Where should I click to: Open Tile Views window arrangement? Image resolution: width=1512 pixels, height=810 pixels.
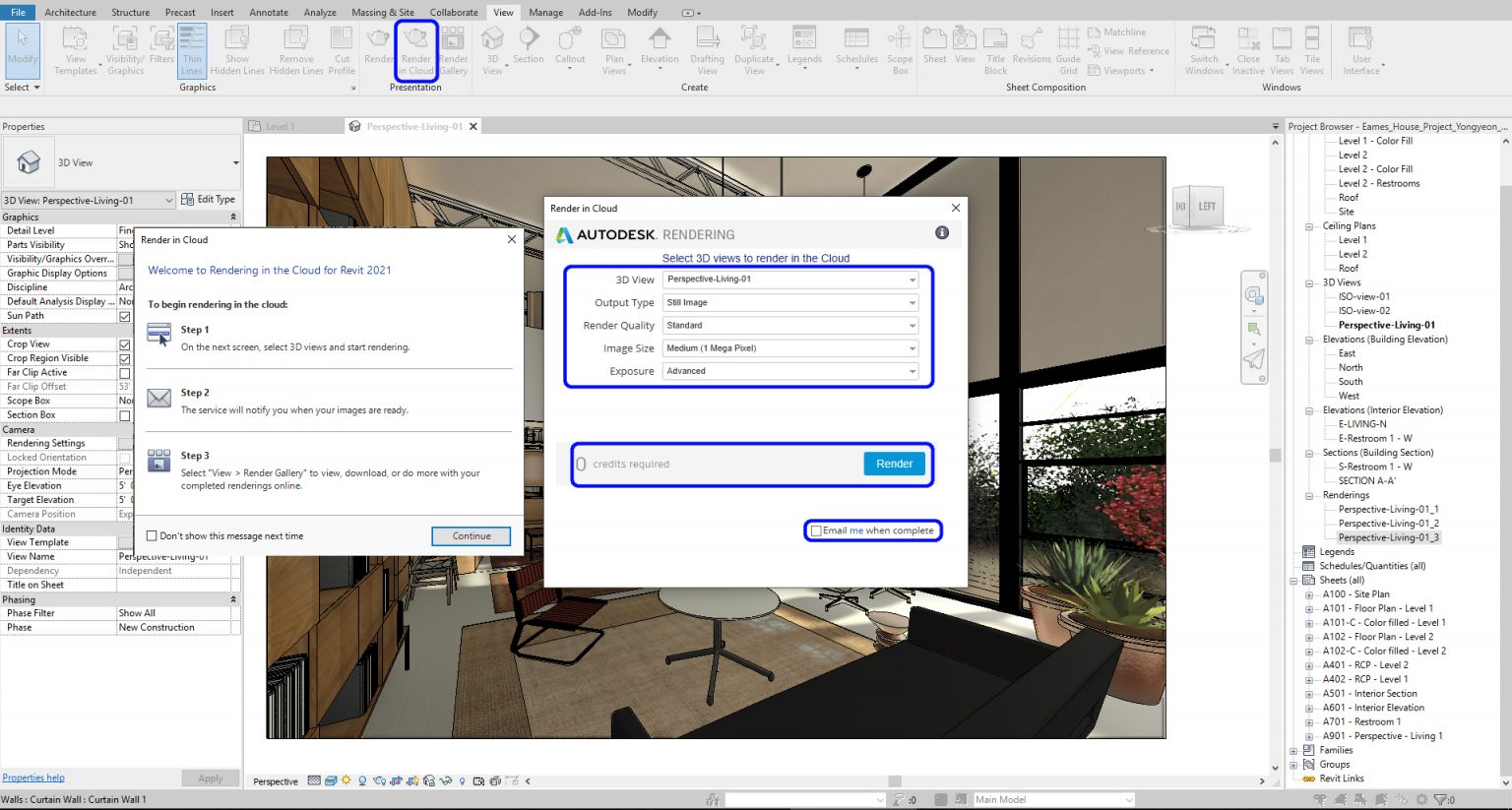click(x=1312, y=49)
